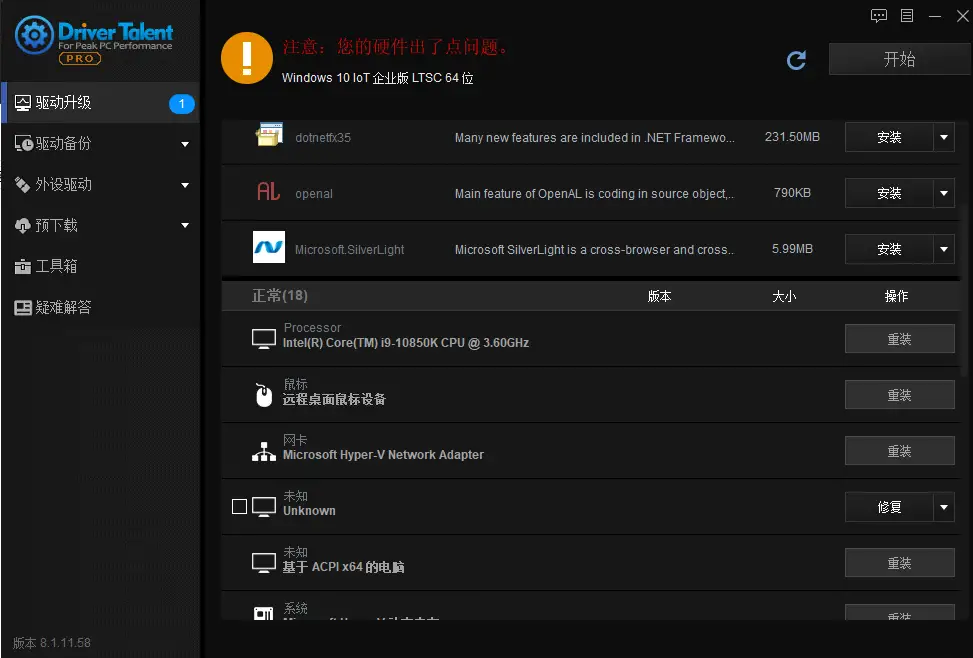Screen dimensions: 973x658
Task: Reinstall 基于 ACPI x64 的电脑 with 重装
Action: 900,563
